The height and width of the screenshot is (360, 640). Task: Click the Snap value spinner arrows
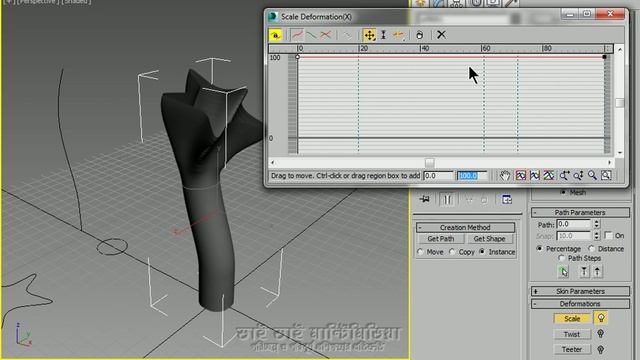[597, 236]
